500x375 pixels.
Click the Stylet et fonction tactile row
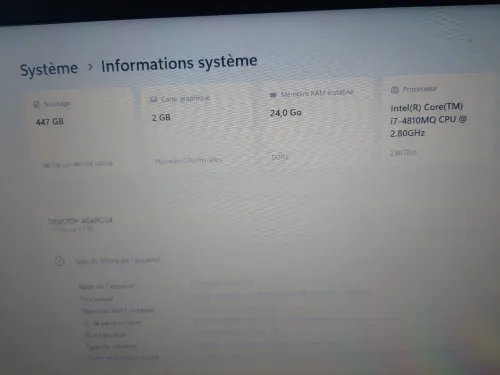(x=123, y=358)
